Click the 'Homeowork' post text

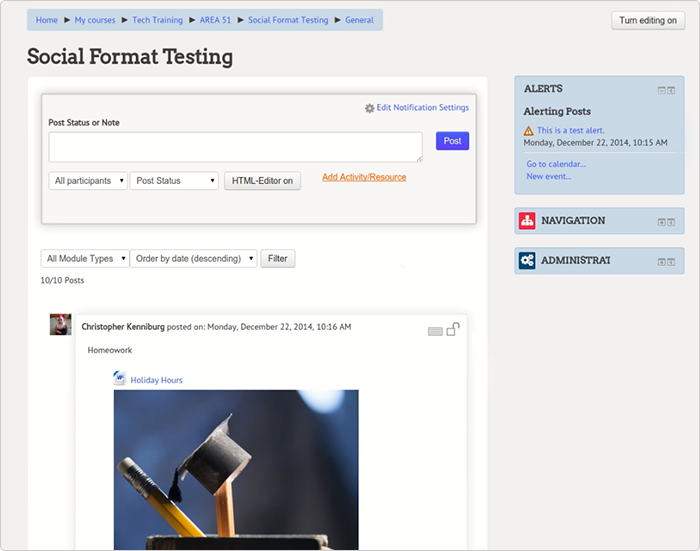pos(109,351)
